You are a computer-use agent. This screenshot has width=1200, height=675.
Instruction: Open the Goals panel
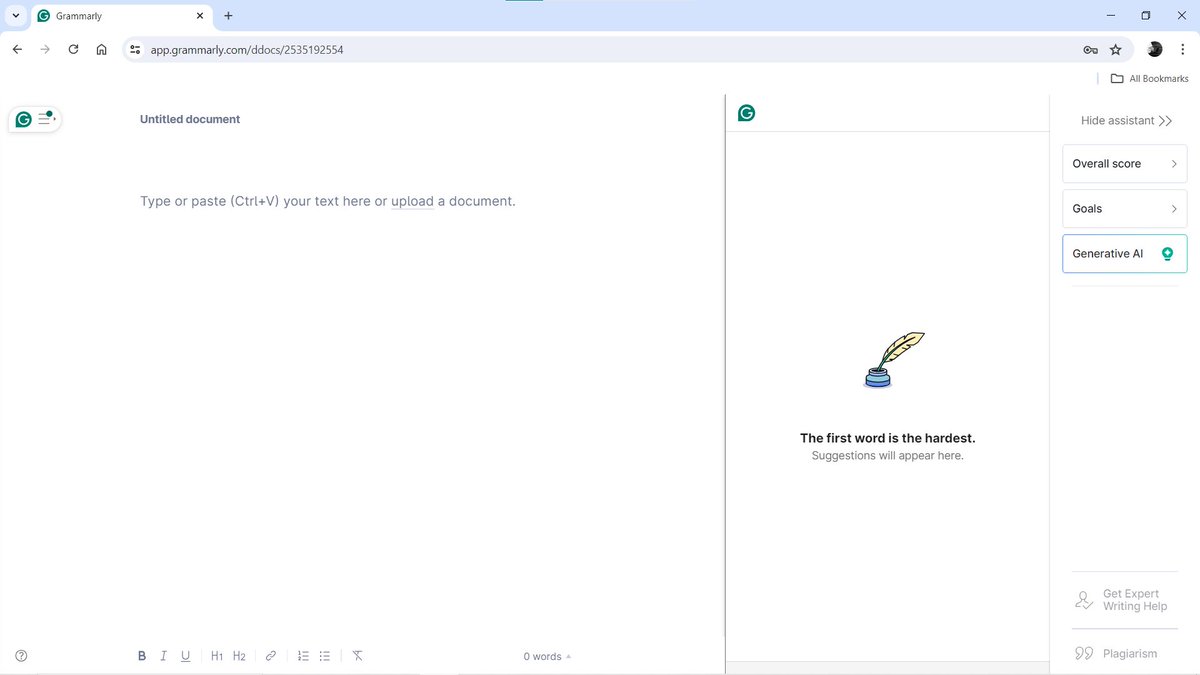[1125, 209]
